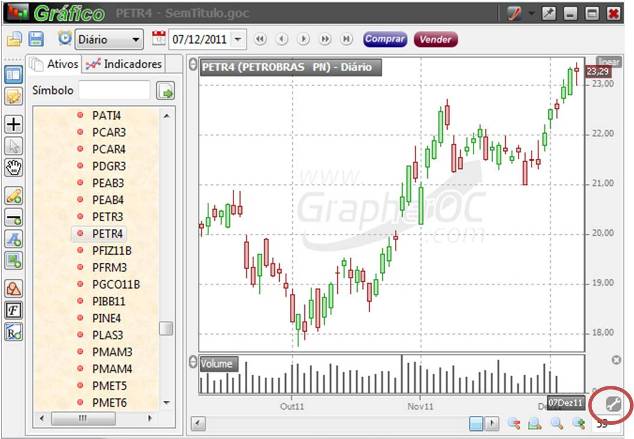Open a chart file with the folder icon
634x439 pixels.
[14, 39]
